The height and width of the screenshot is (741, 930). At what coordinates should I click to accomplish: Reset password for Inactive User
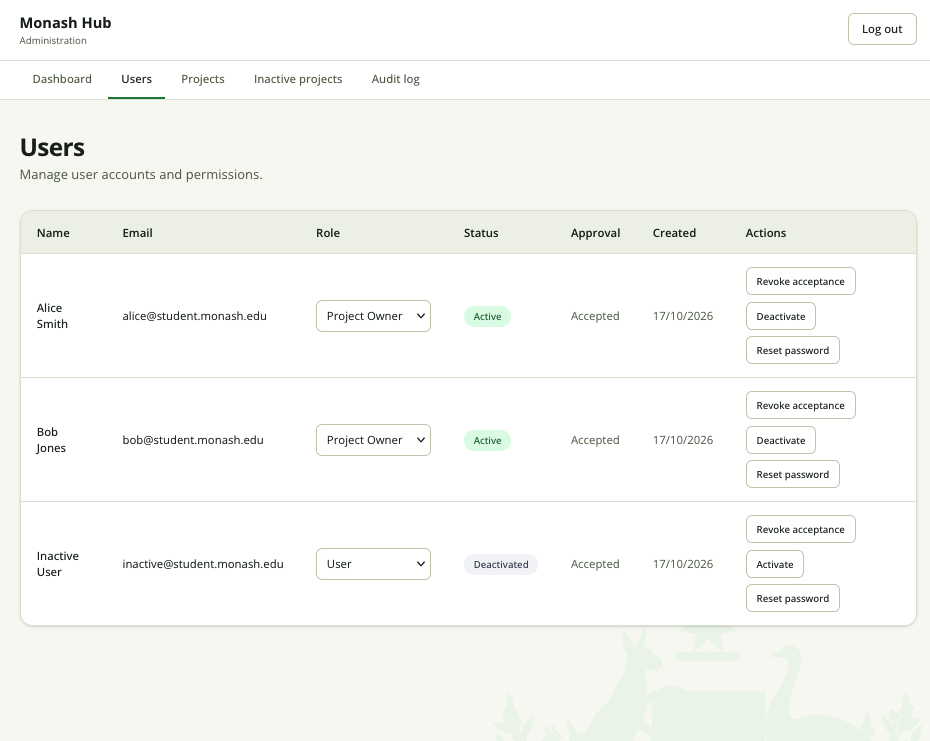[x=792, y=599]
